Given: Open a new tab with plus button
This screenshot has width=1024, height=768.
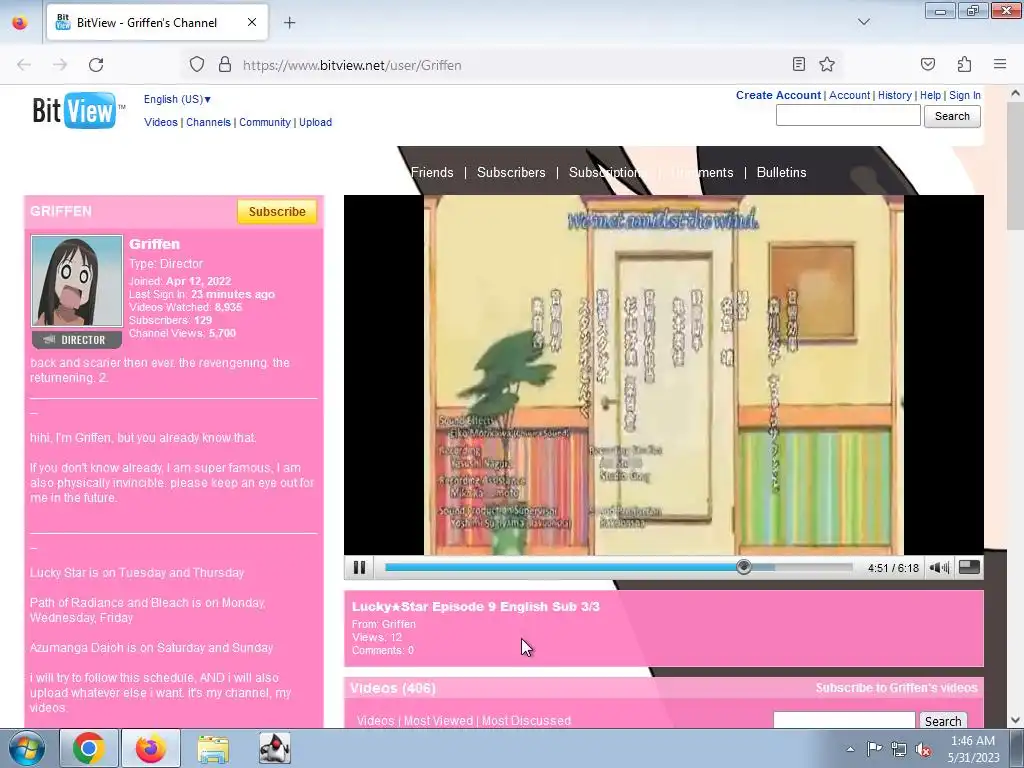Looking at the screenshot, I should tap(289, 23).
